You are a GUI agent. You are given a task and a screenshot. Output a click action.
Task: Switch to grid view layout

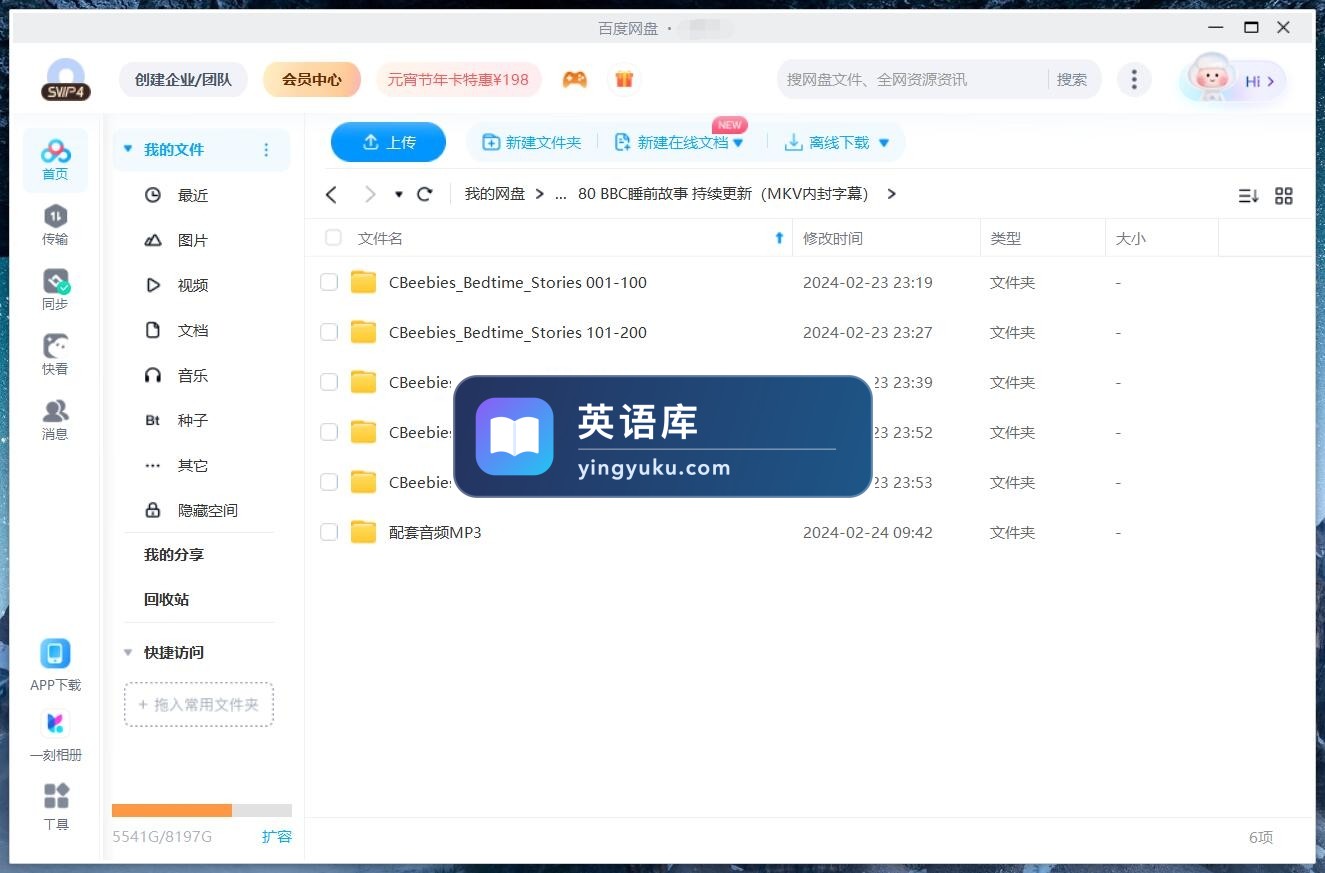(1284, 196)
